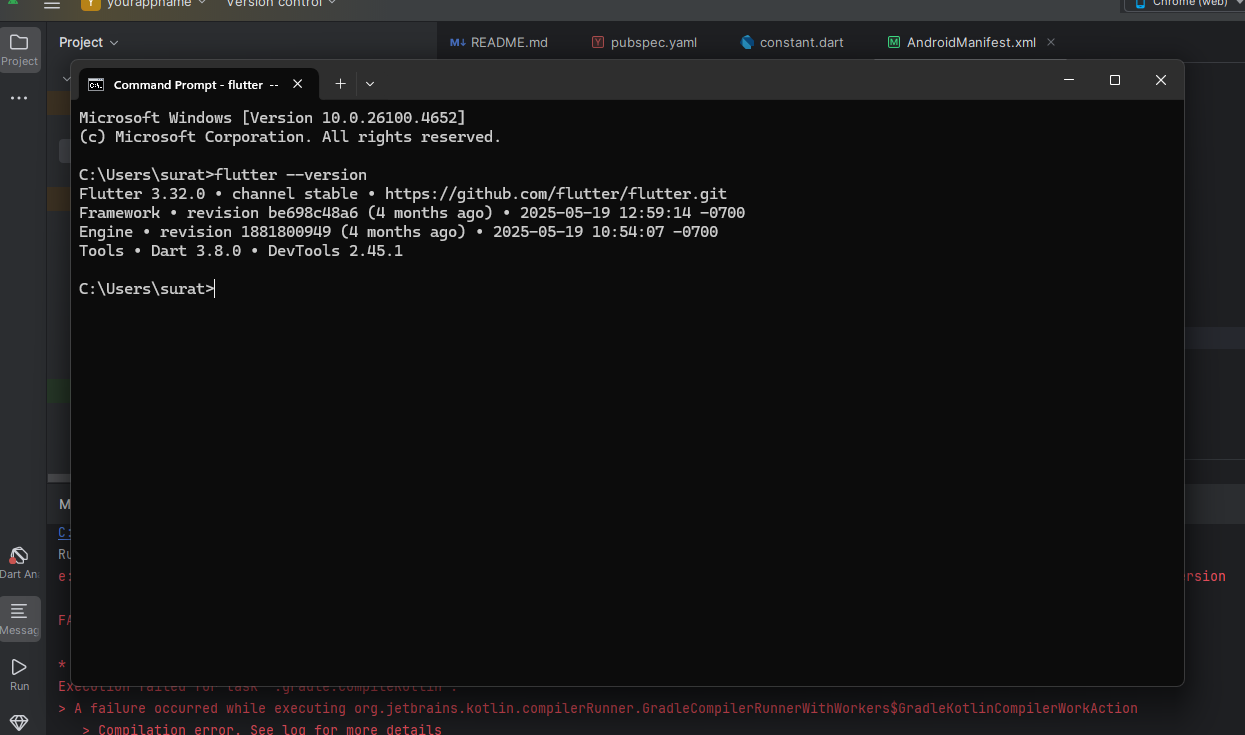Open the Messages tool window

point(19,618)
